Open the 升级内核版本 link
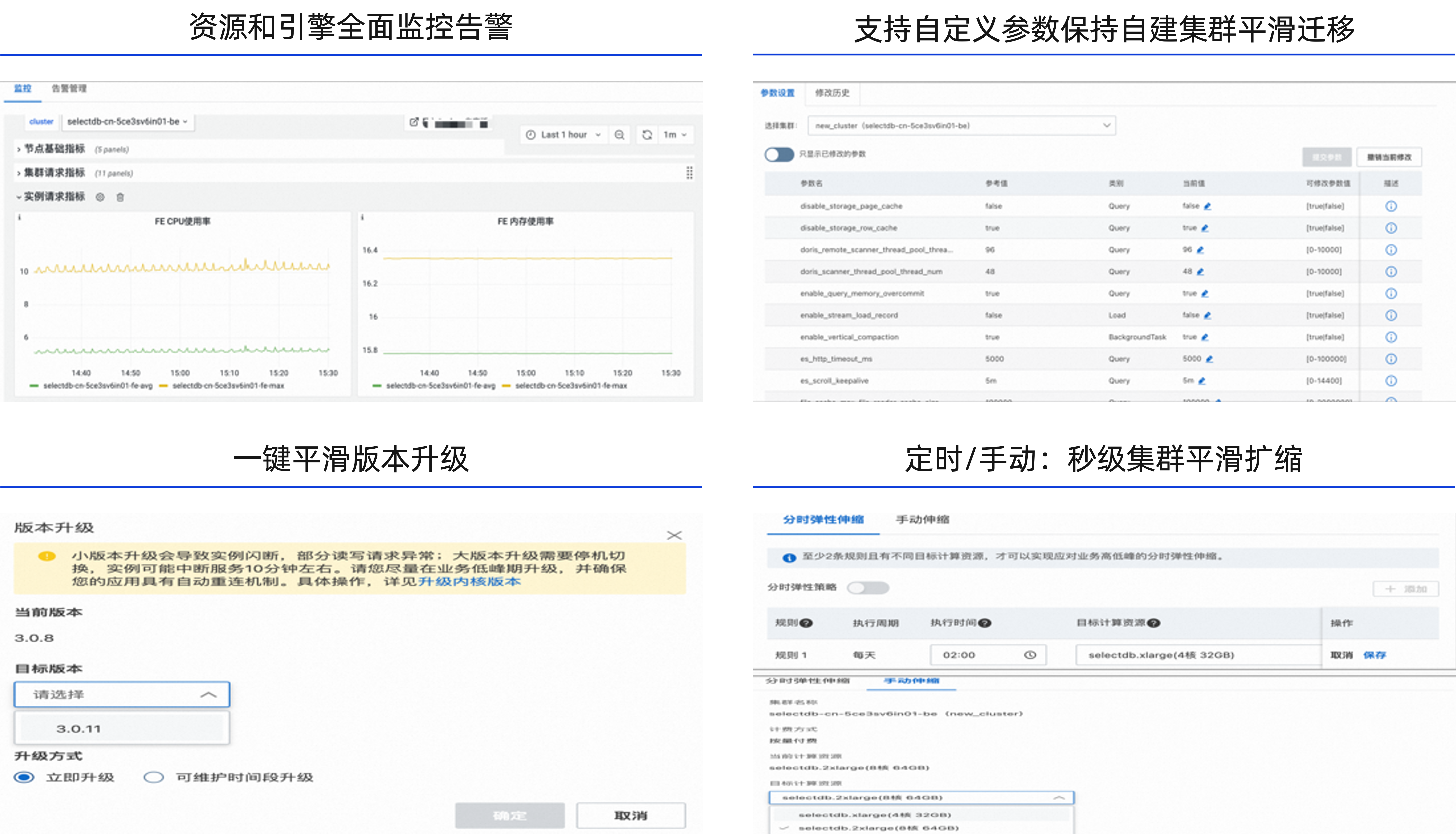This screenshot has width=1456, height=834. [469, 581]
